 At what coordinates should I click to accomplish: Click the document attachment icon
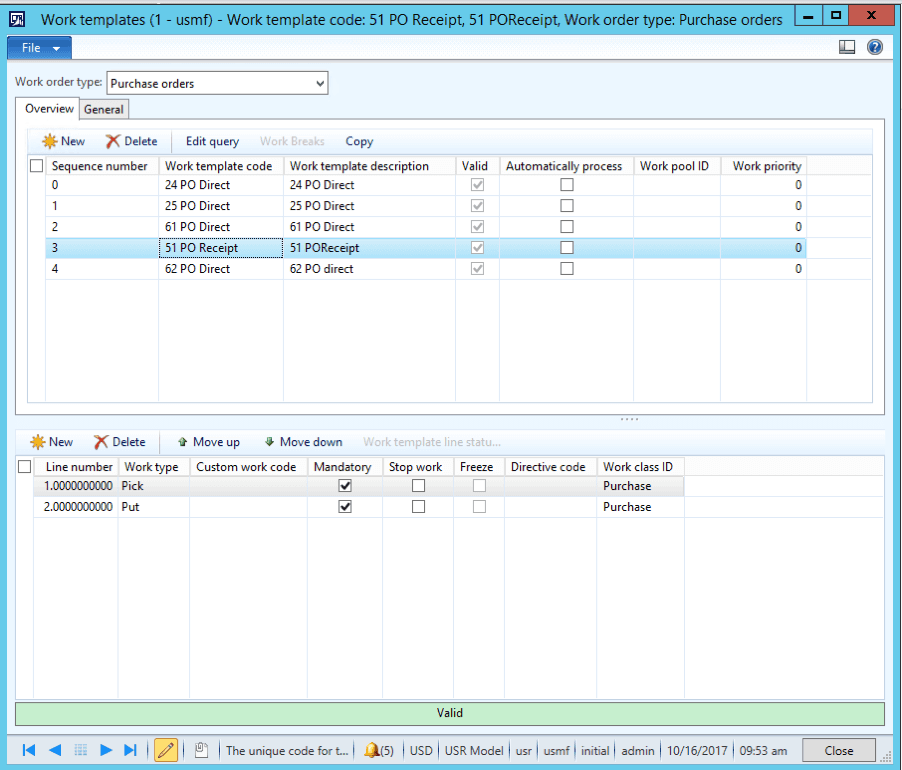point(201,750)
